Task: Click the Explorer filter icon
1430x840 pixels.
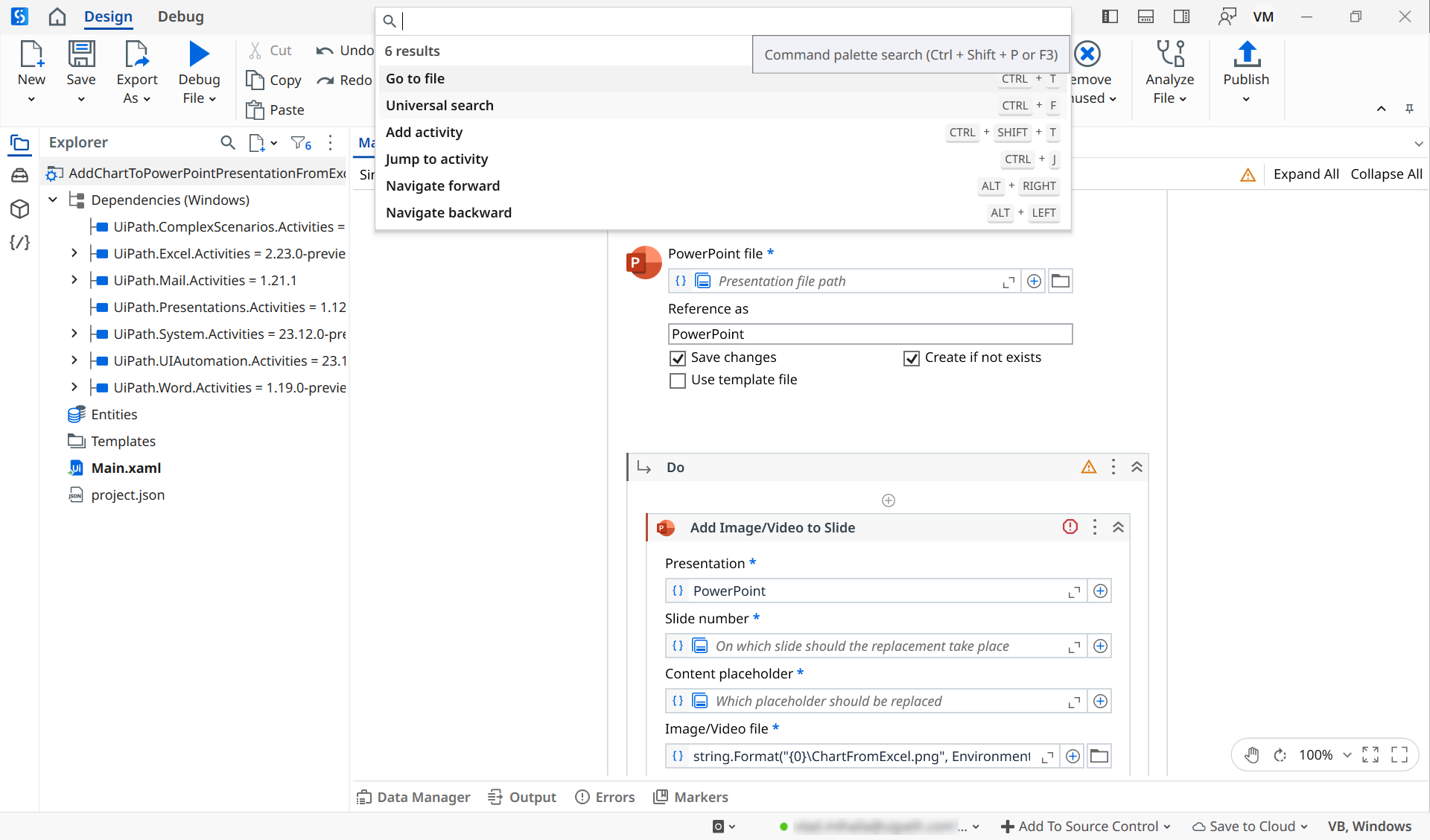Action: click(301, 143)
